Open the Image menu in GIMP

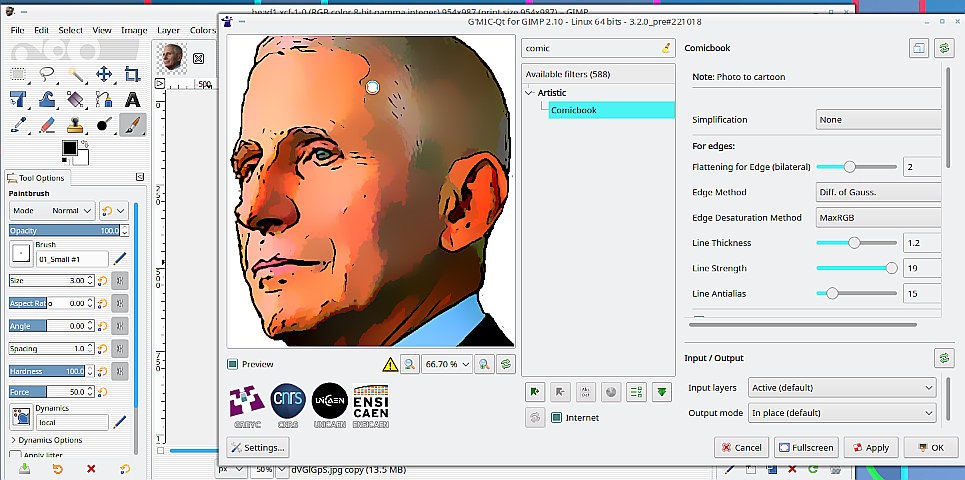(x=134, y=30)
